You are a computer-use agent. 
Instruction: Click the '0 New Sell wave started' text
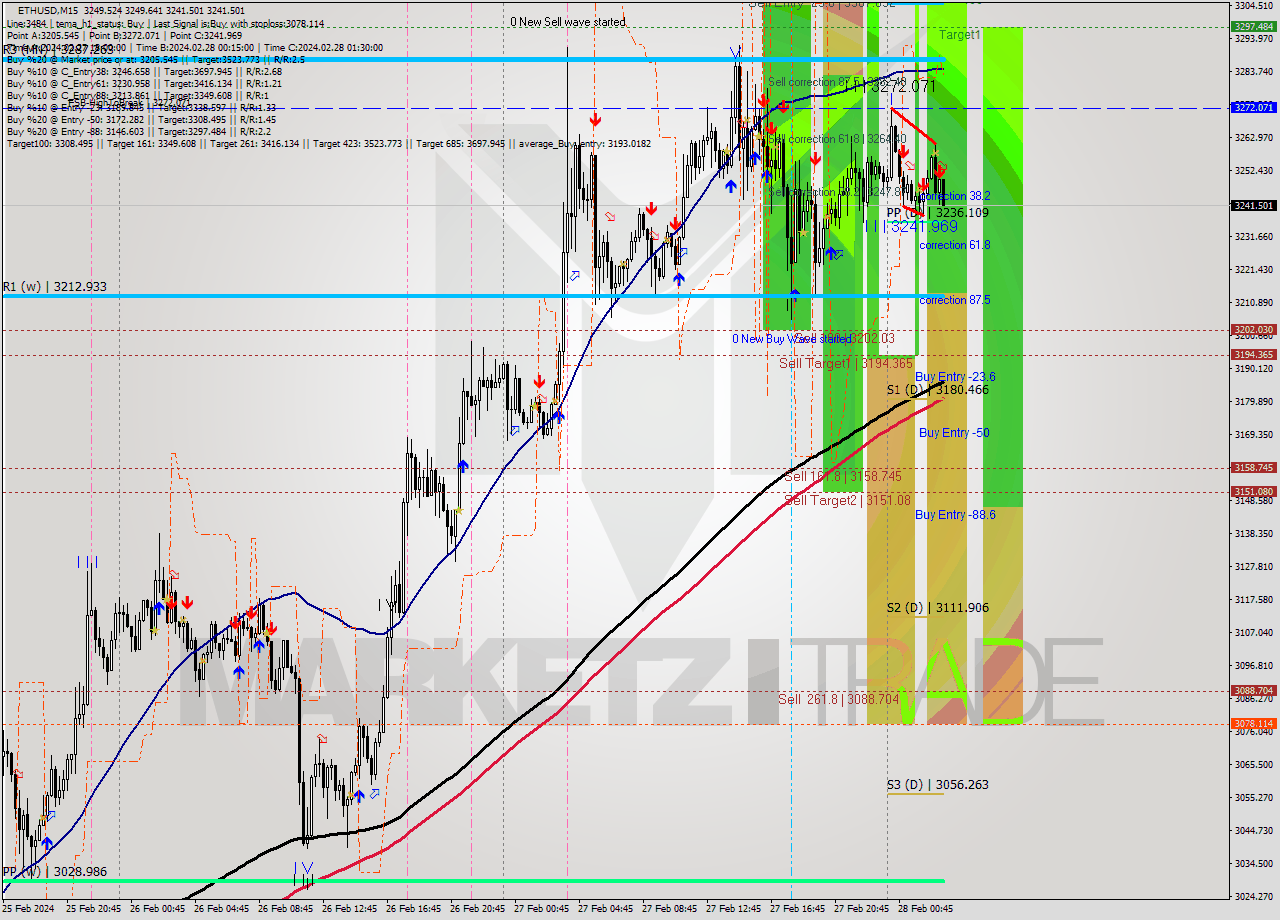pyautogui.click(x=568, y=22)
